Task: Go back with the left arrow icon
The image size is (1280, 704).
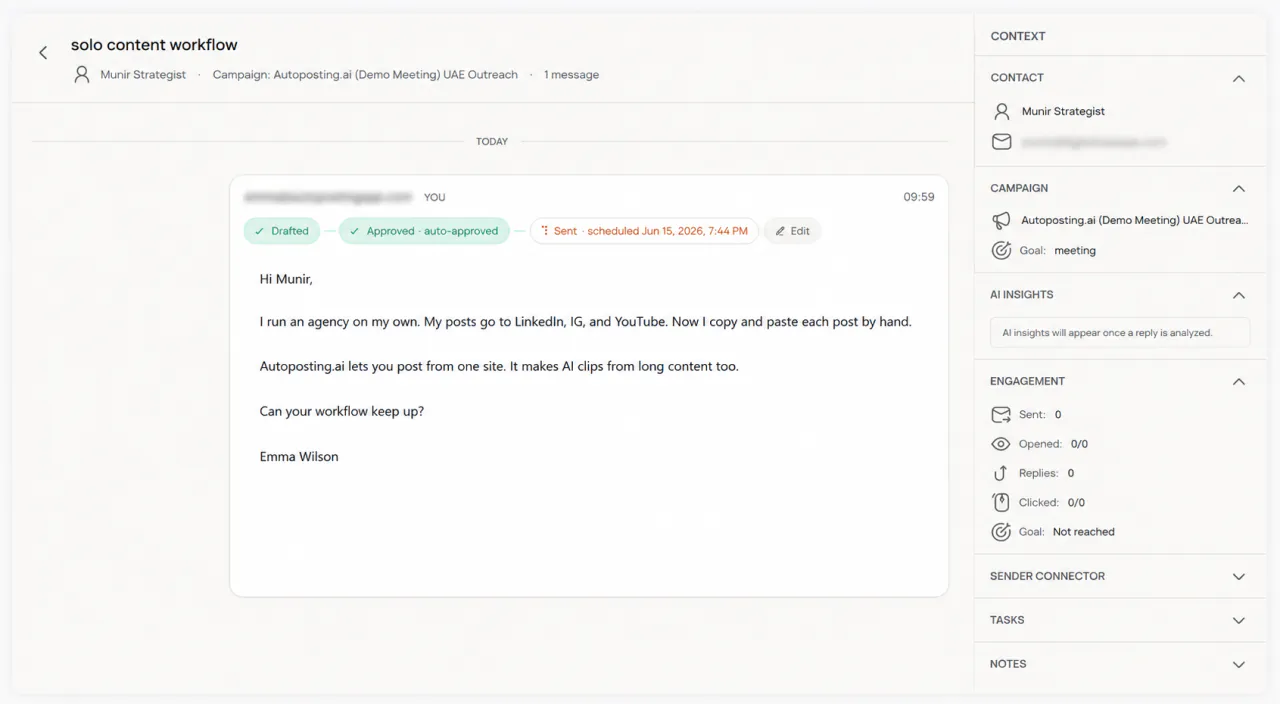Action: [x=43, y=53]
